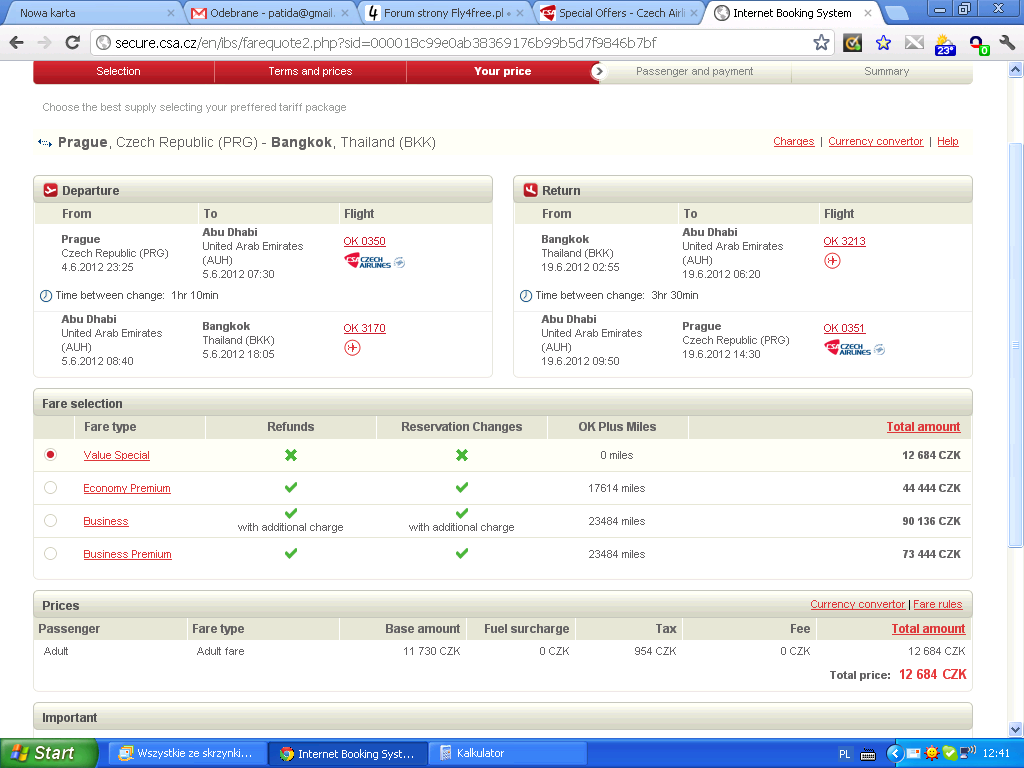Open flight OK 0351 details
The image size is (1024, 768).
844,328
